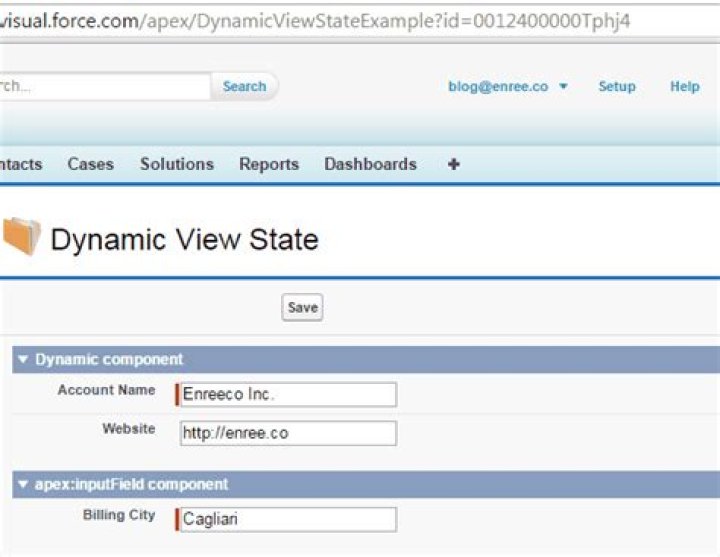Click the Dynamic View State page title

[x=184, y=240]
